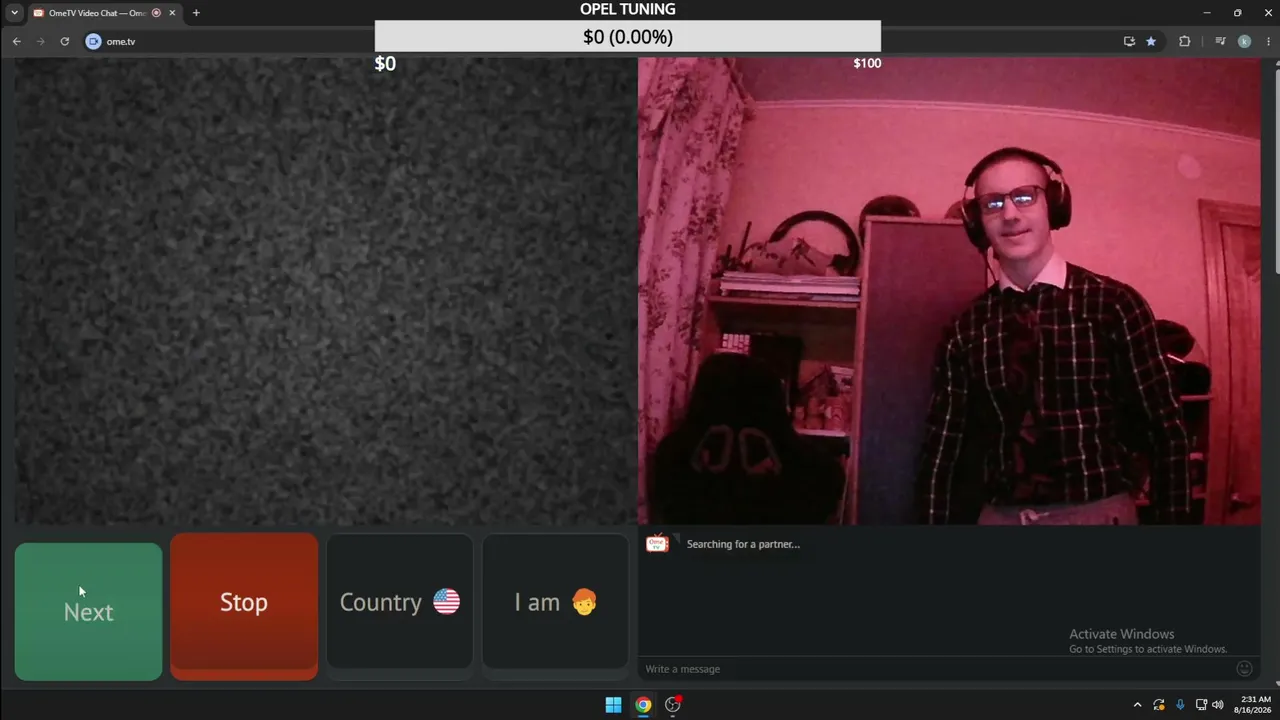Click the sync update icon in the system tray

(x=1159, y=705)
